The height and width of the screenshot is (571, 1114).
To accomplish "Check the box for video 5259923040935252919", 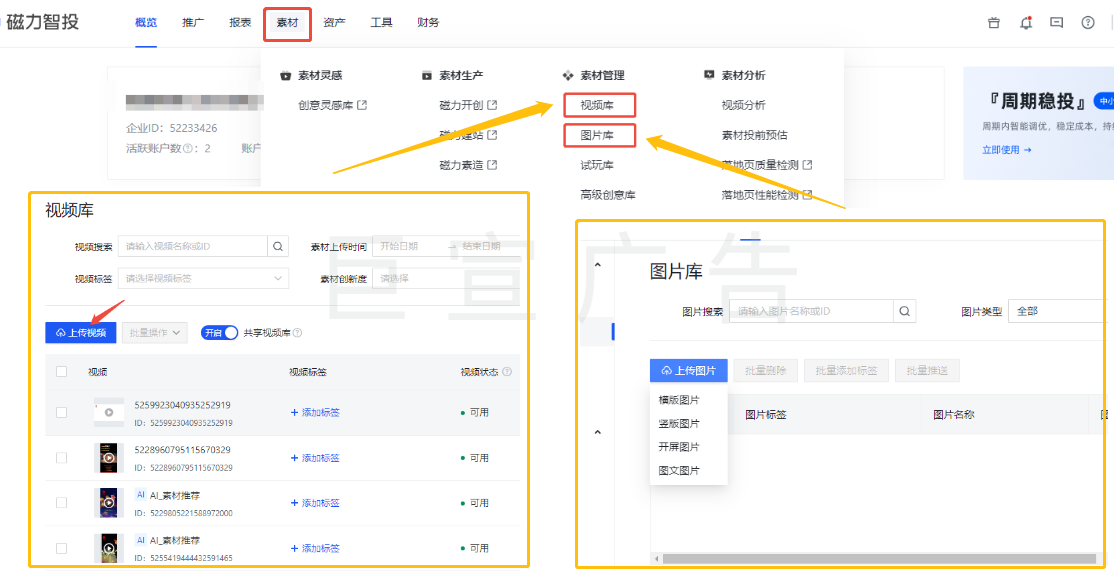I will pos(61,412).
